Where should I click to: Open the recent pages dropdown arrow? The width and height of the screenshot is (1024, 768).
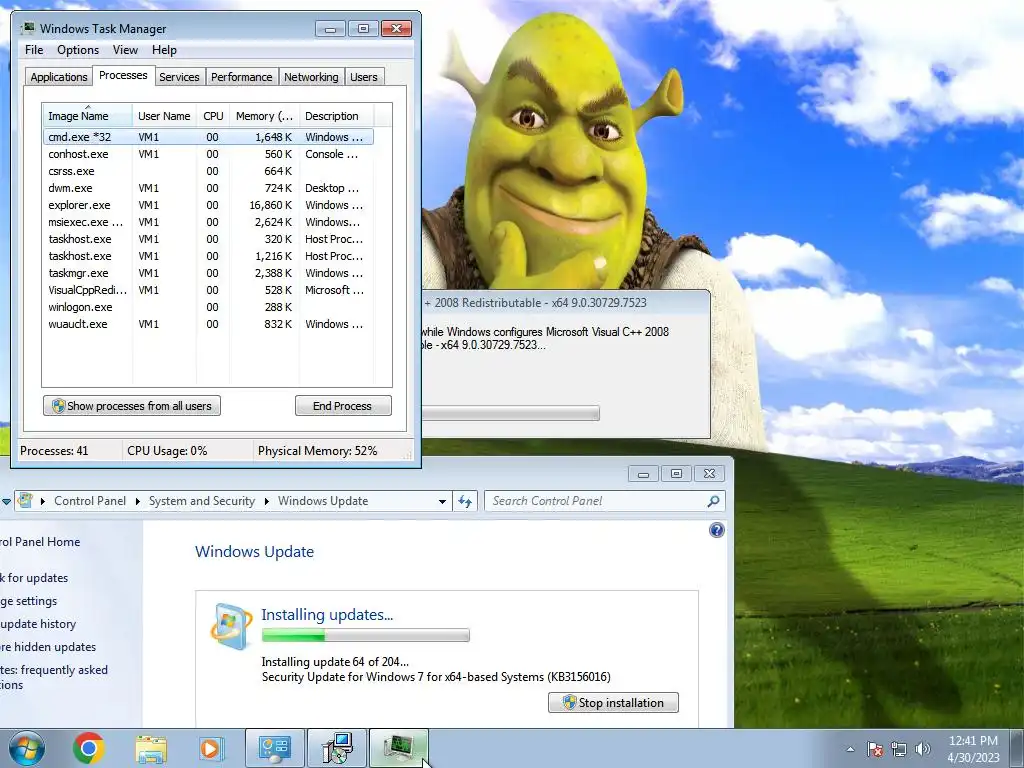6,502
